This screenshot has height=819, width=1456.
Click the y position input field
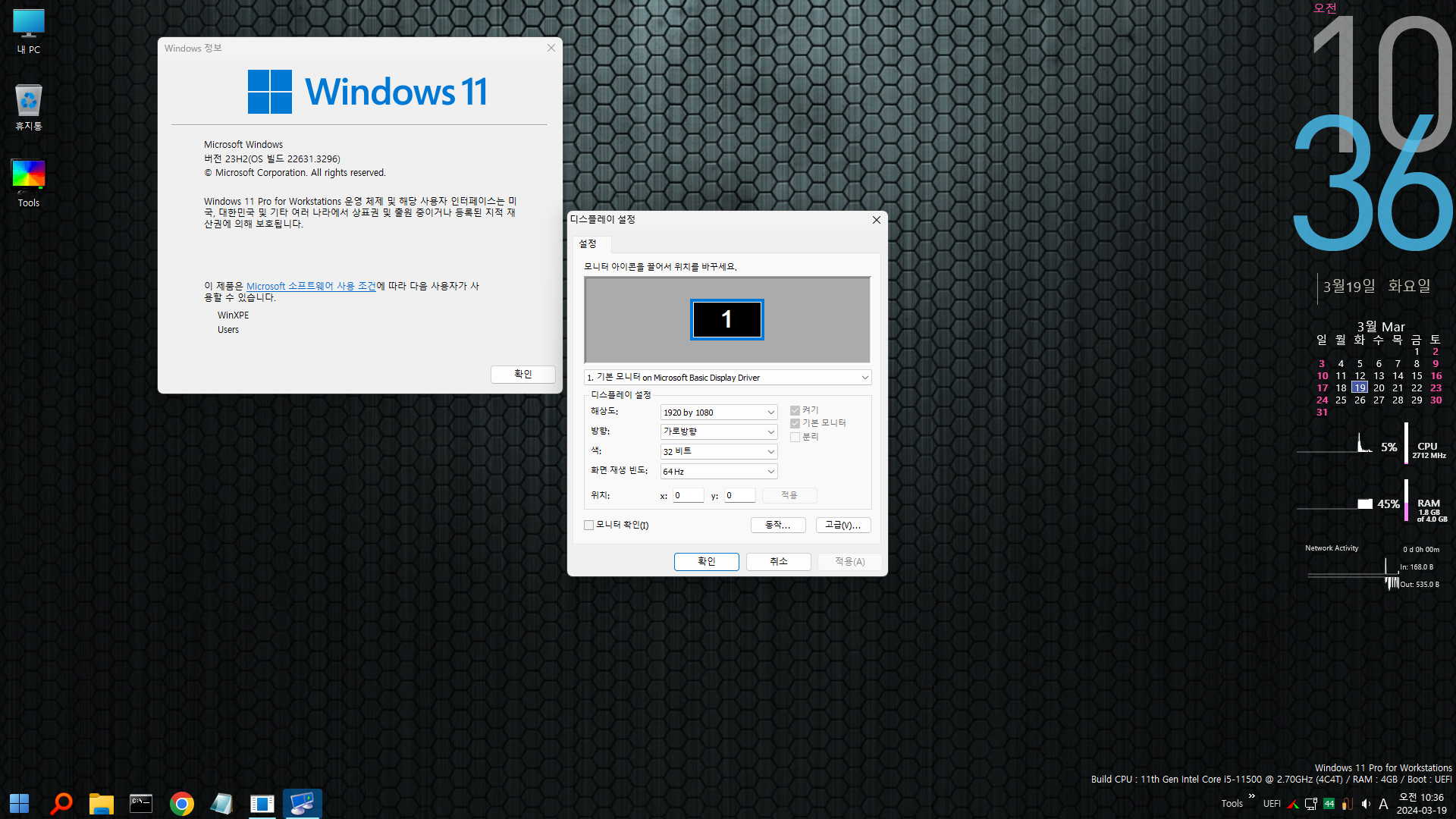point(739,495)
